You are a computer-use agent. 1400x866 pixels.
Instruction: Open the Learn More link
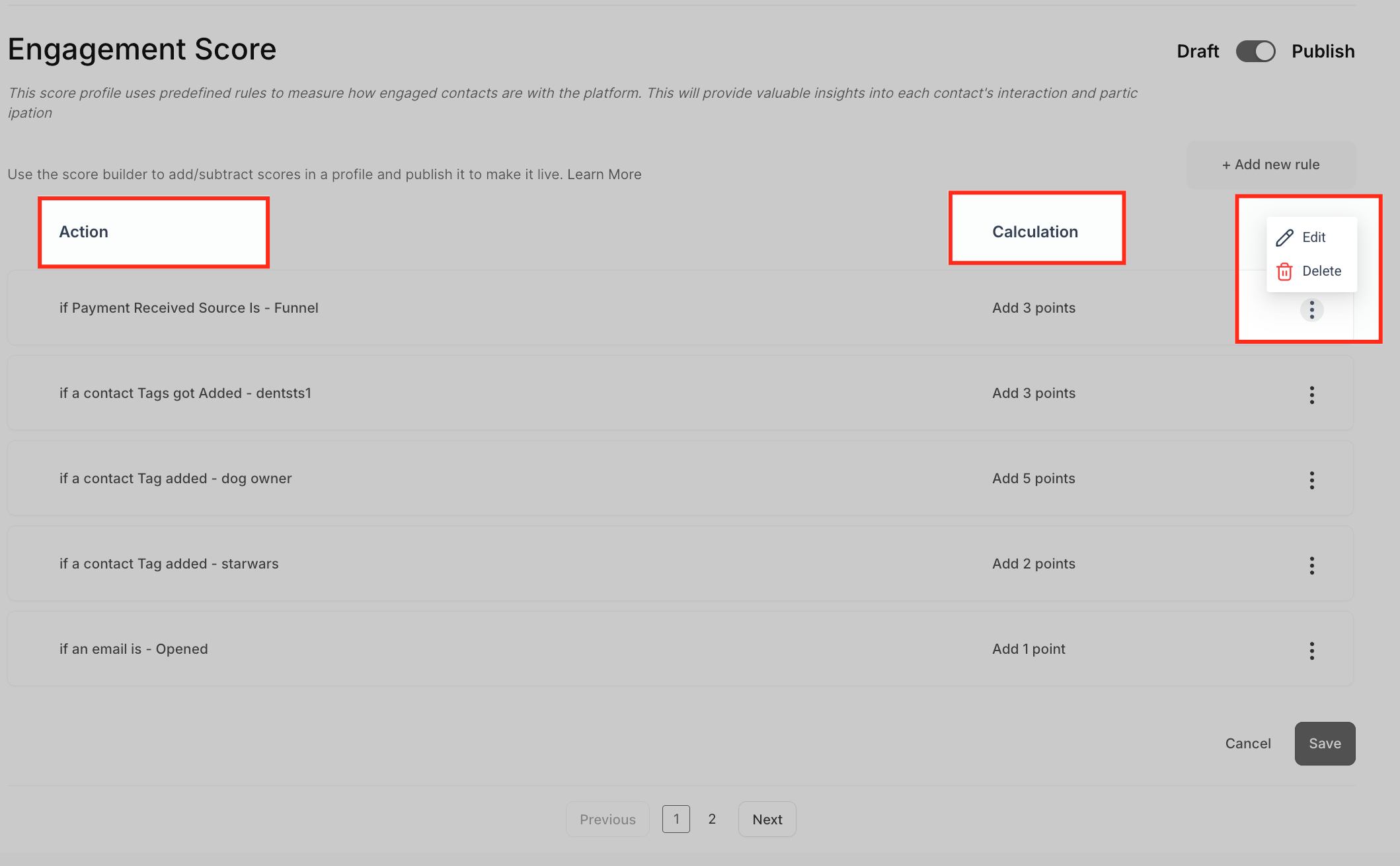click(x=604, y=175)
